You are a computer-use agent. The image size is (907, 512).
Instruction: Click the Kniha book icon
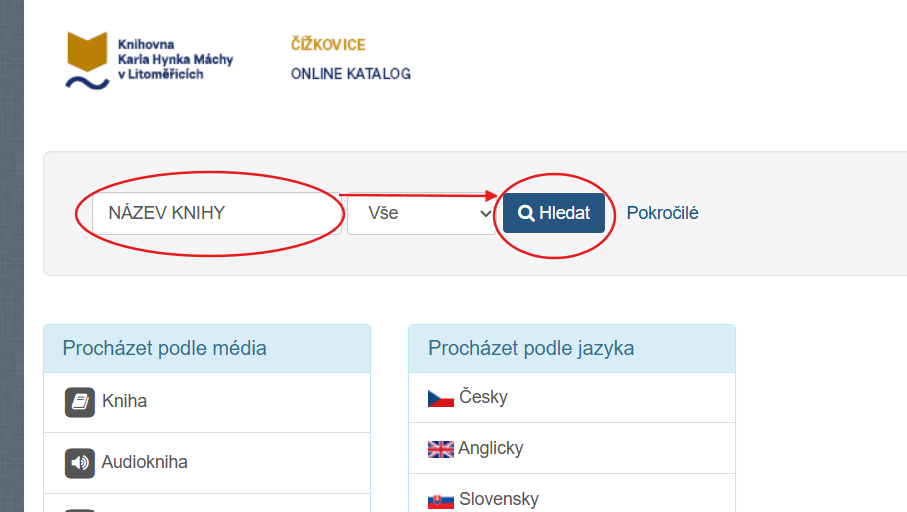click(x=80, y=402)
